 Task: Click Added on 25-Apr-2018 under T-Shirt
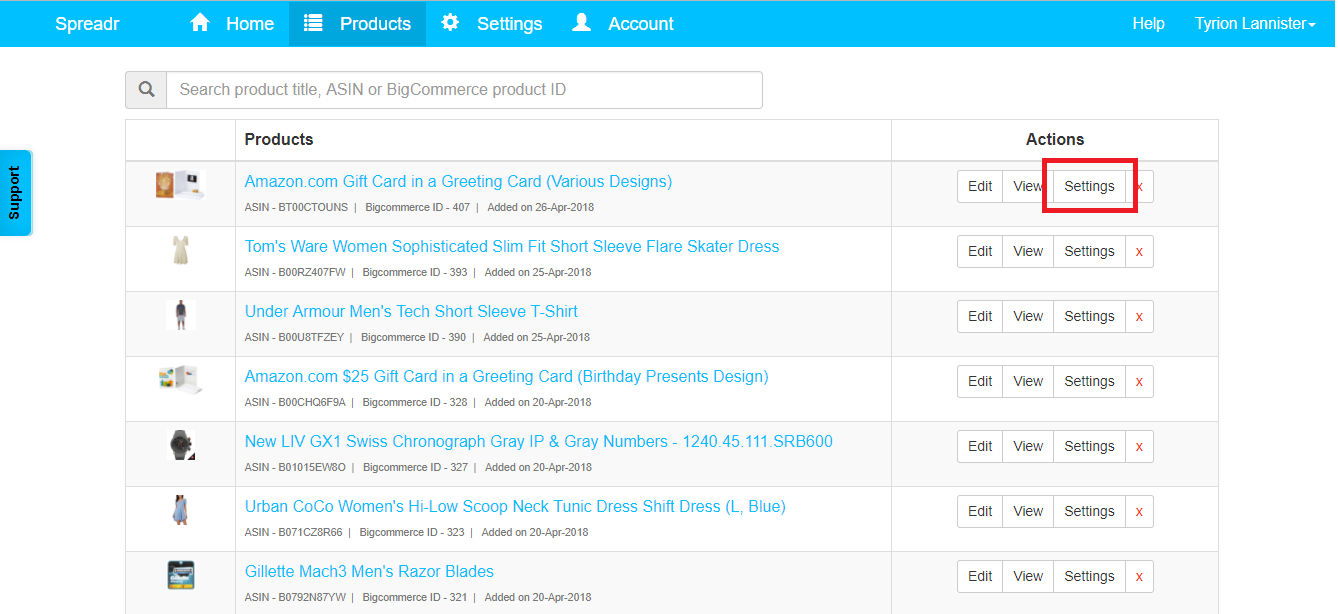point(536,337)
